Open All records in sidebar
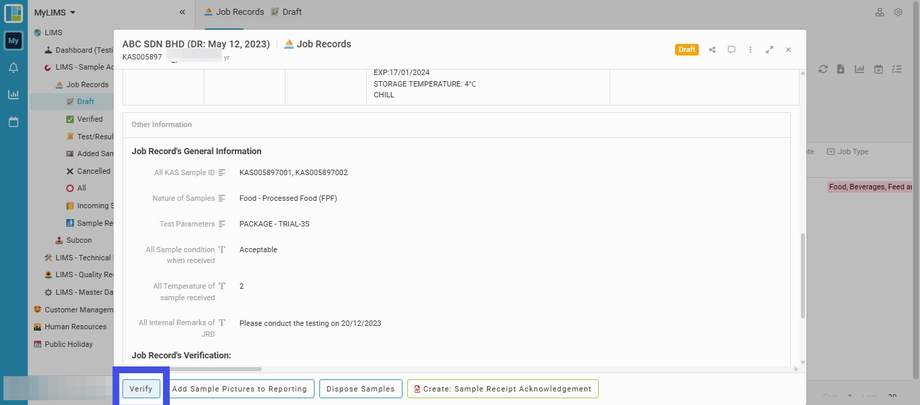The width and height of the screenshot is (920, 405). click(x=76, y=188)
